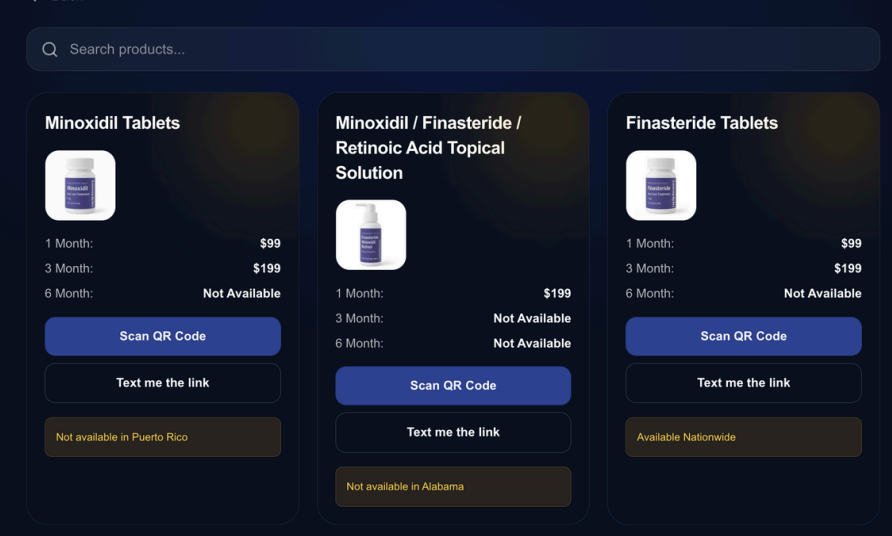This screenshot has width=892, height=536.
Task: Scan QR Code for the topical solution
Action: point(453,385)
